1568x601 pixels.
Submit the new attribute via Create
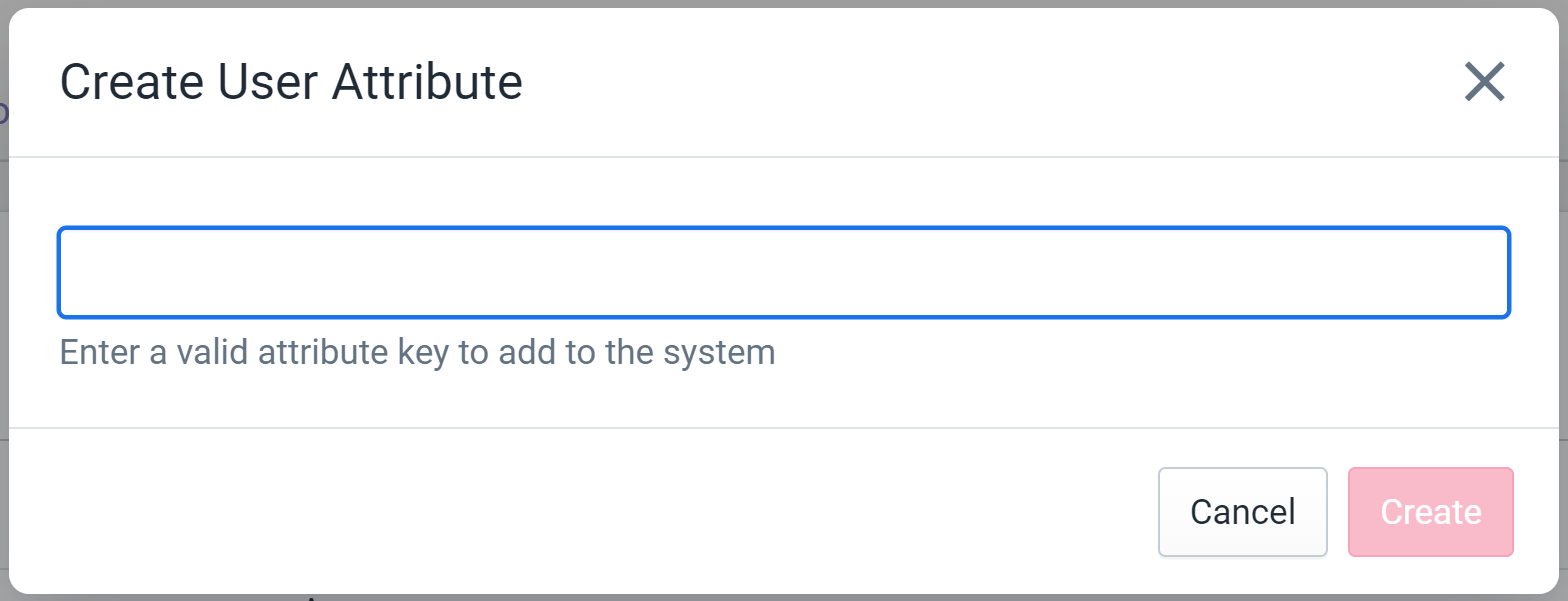[x=1431, y=512]
